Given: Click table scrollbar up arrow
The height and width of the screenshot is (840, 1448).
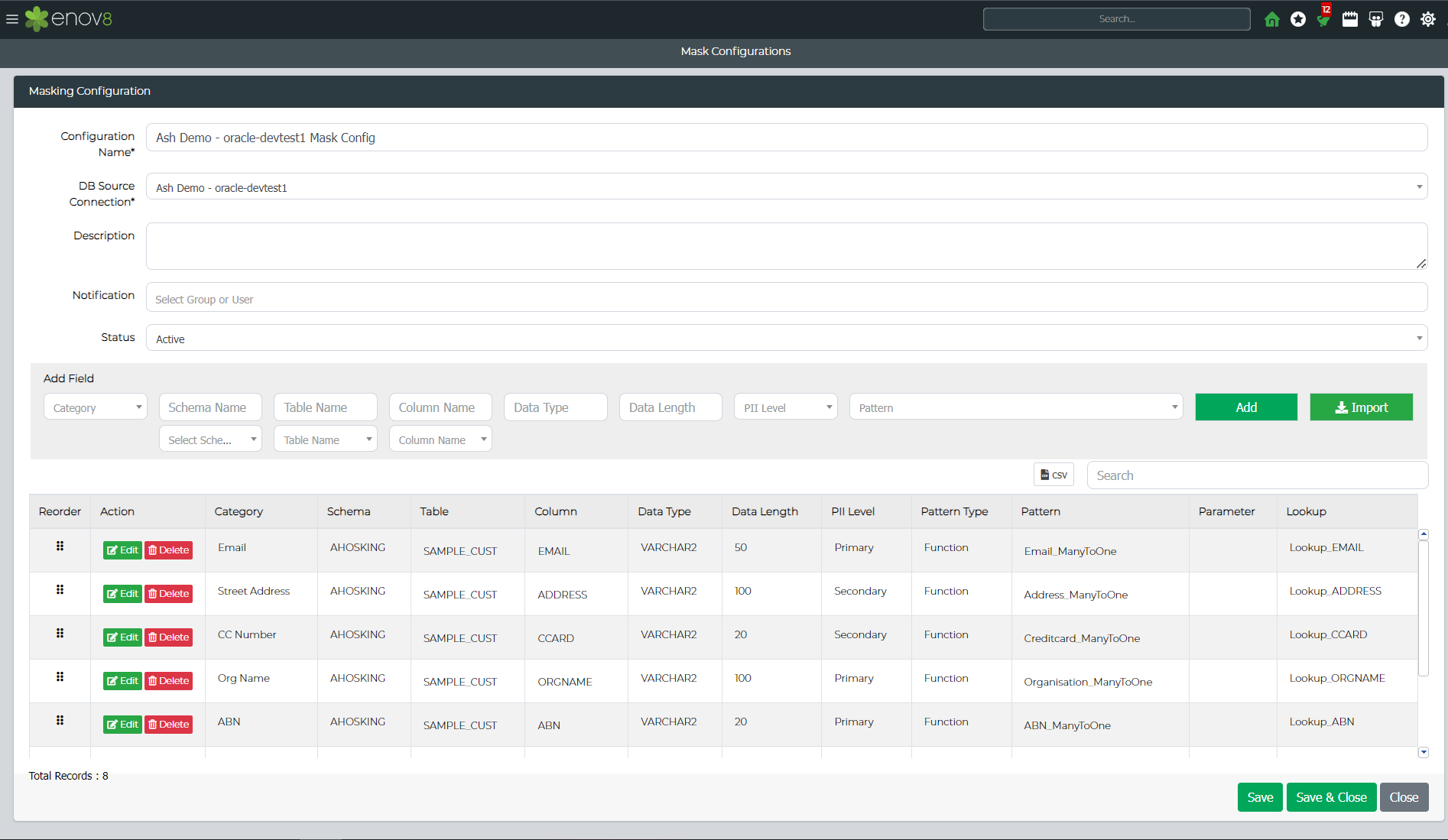Looking at the screenshot, I should click(1424, 534).
